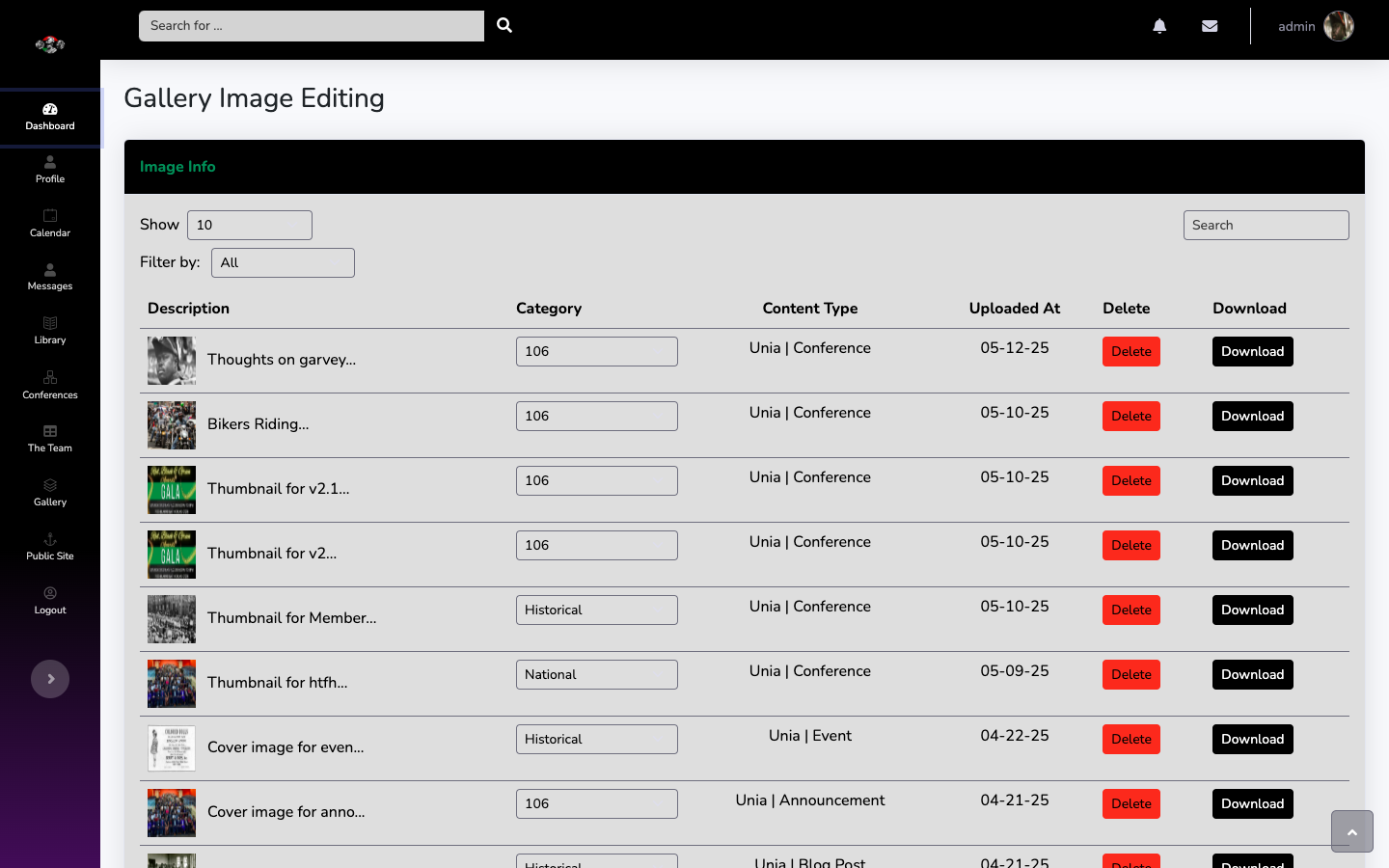1389x868 pixels.
Task: Open the Thumbnail for htfh image thumbnail
Action: 172,684
